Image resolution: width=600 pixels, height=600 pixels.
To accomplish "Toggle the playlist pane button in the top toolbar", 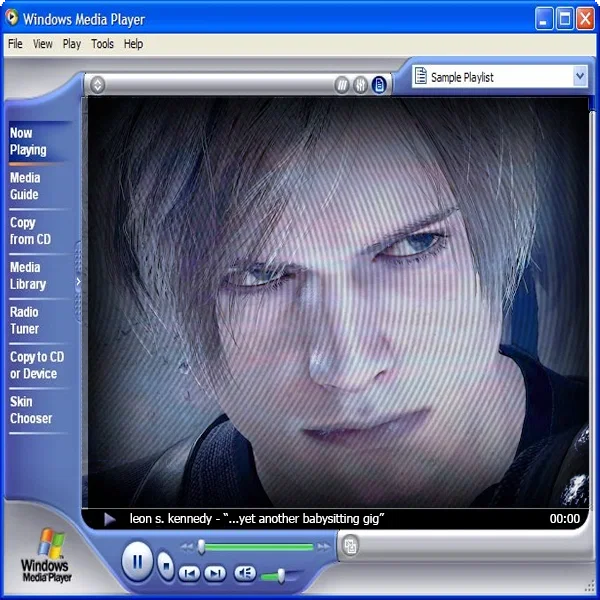I will tap(379, 85).
